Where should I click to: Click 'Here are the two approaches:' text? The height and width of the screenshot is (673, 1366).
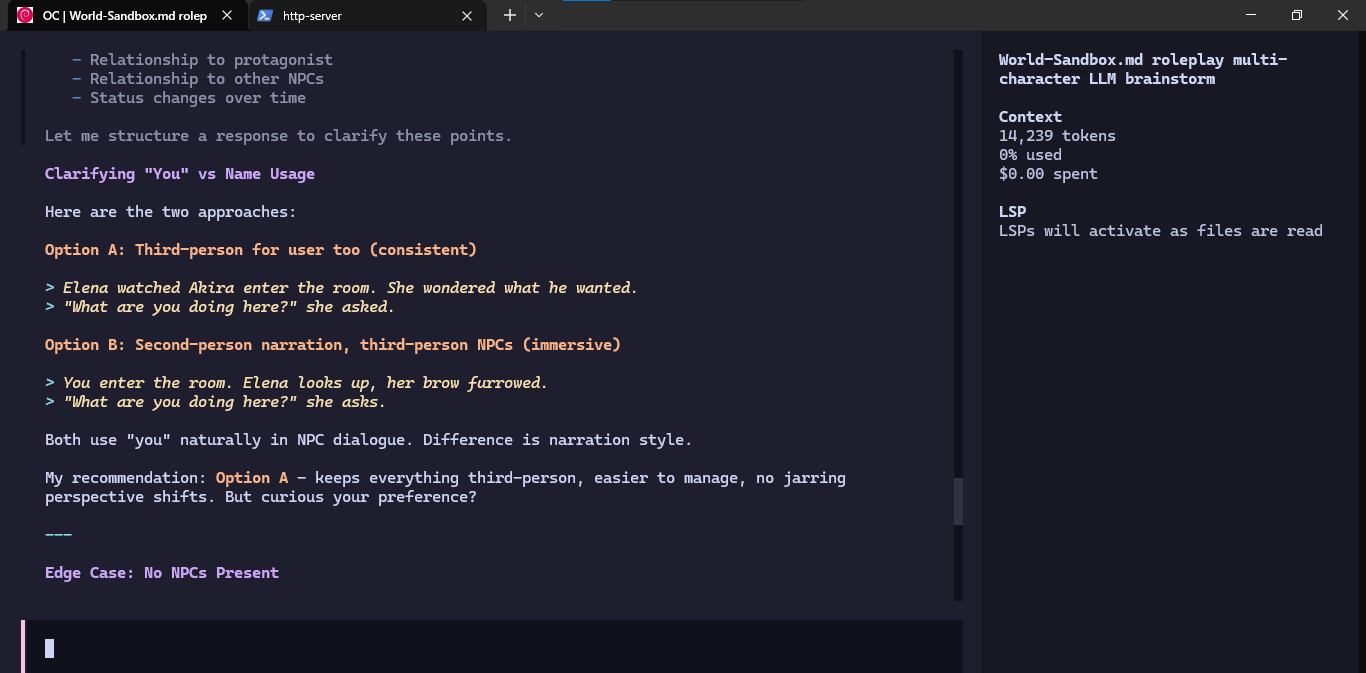point(171,212)
